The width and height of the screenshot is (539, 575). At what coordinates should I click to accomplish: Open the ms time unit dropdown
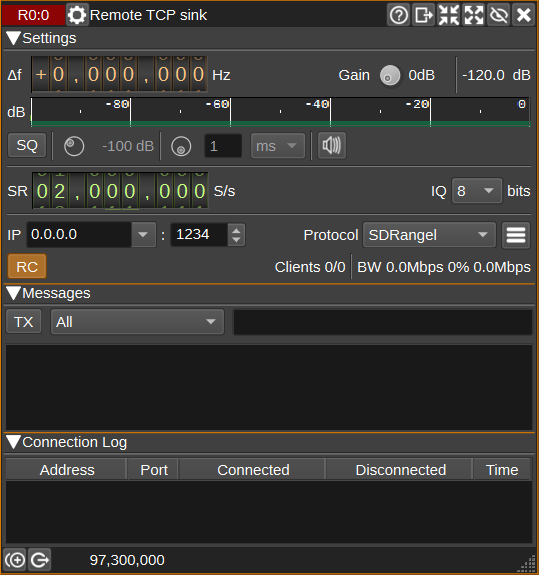tap(278, 146)
